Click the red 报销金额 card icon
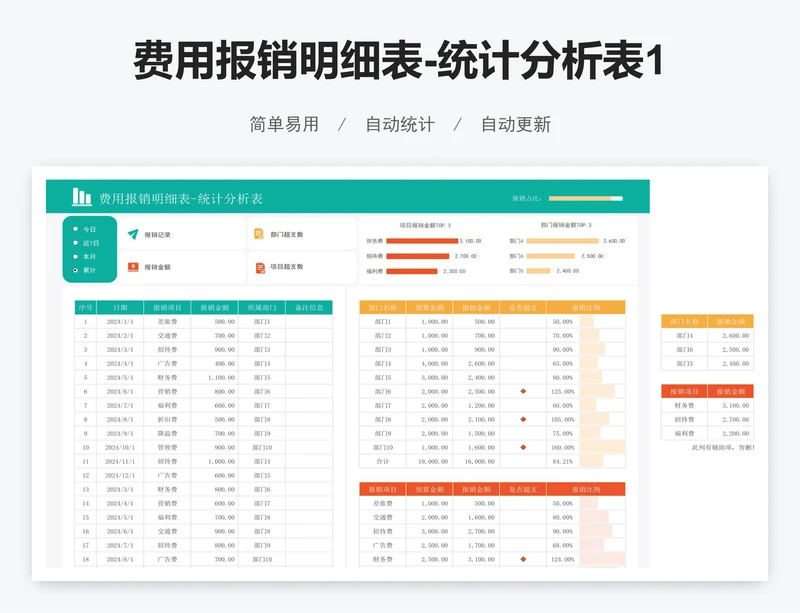 tap(133, 267)
